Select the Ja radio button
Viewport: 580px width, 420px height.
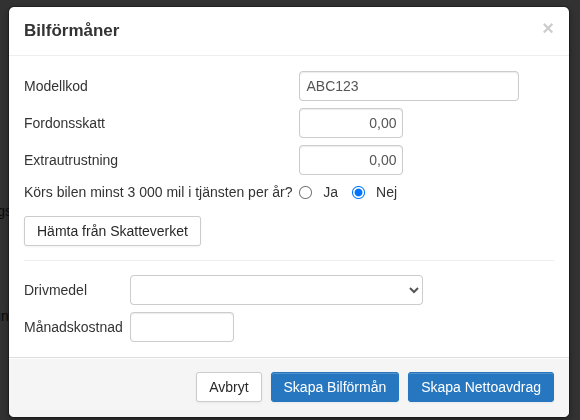click(306, 192)
